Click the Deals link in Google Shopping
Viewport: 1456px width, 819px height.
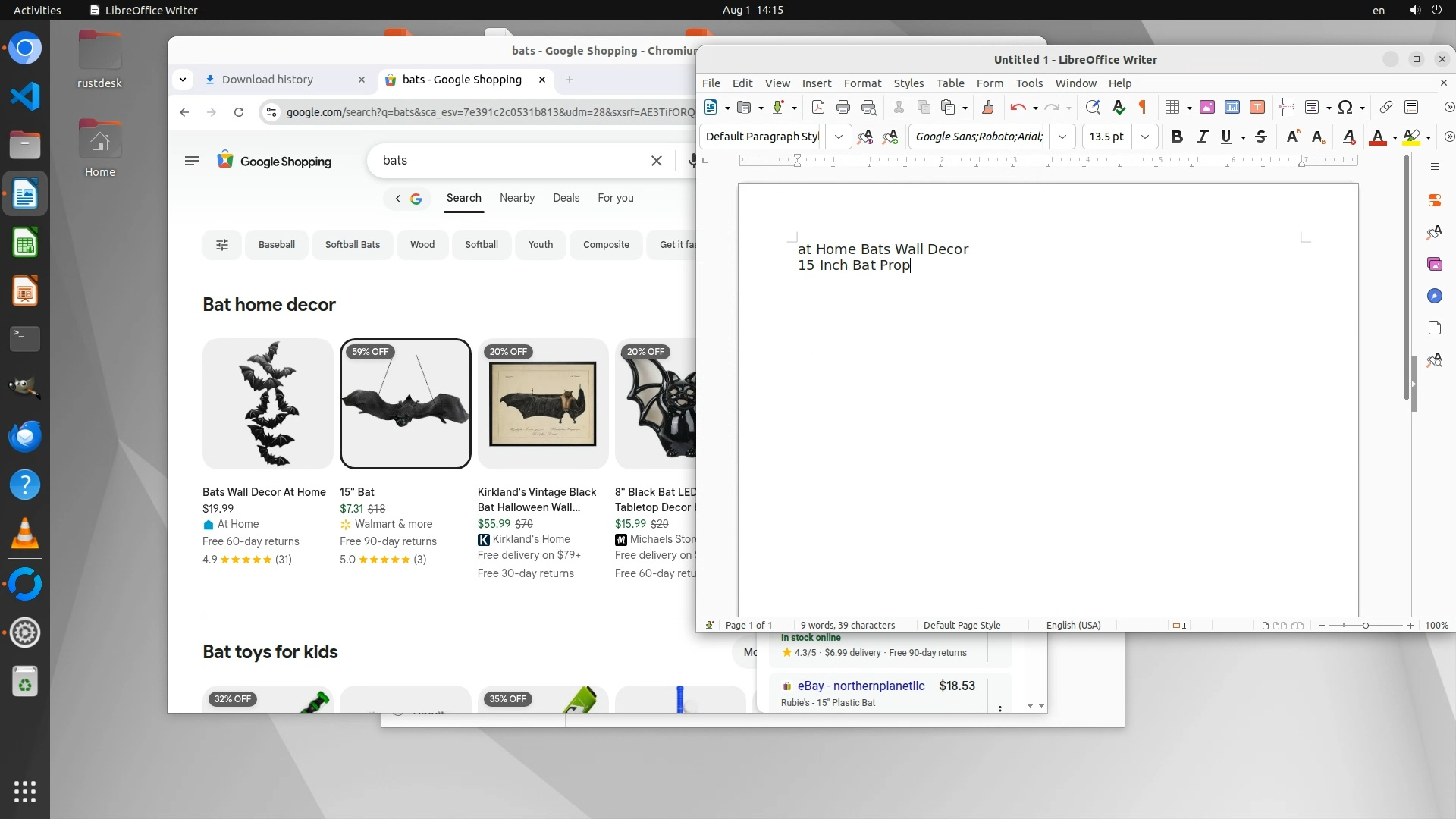pos(566,198)
